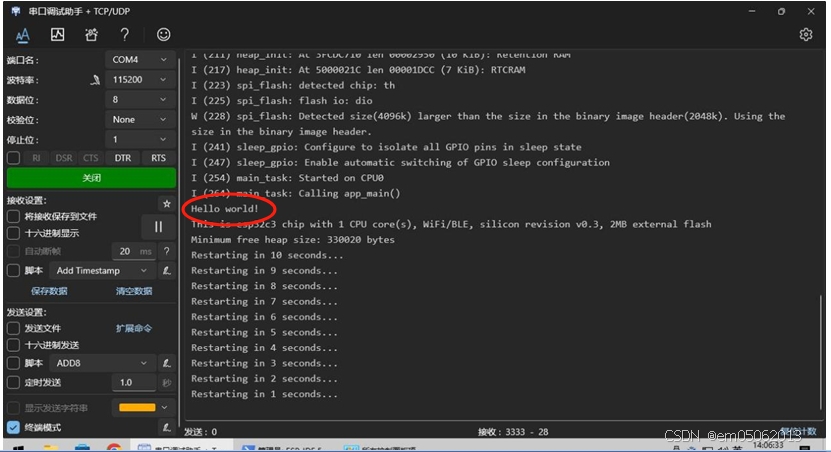The image size is (831, 452).
Task: Click the orange send text color swatch
Action: tap(137, 407)
